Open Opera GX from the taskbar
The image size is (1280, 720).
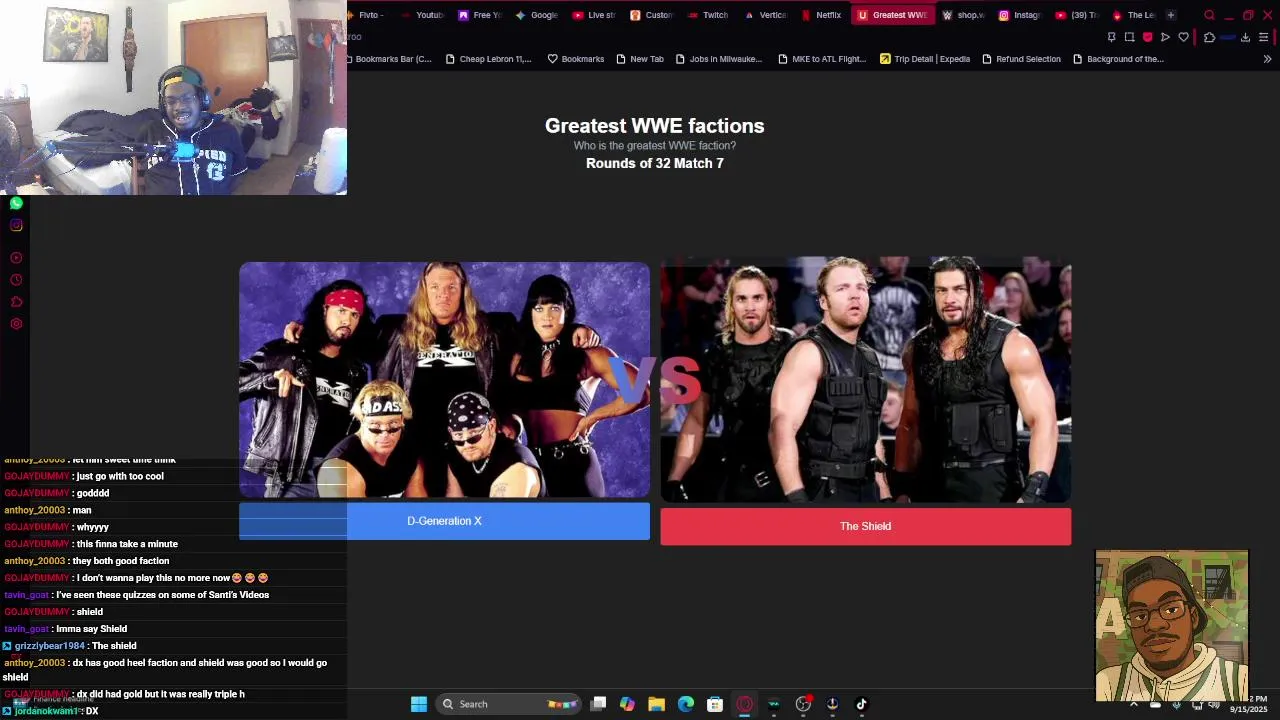point(744,704)
